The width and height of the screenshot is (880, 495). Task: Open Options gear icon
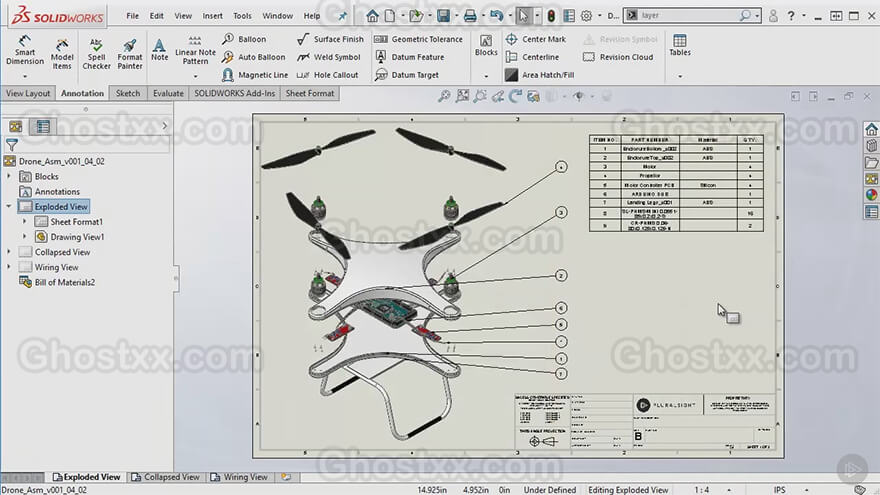coord(586,16)
